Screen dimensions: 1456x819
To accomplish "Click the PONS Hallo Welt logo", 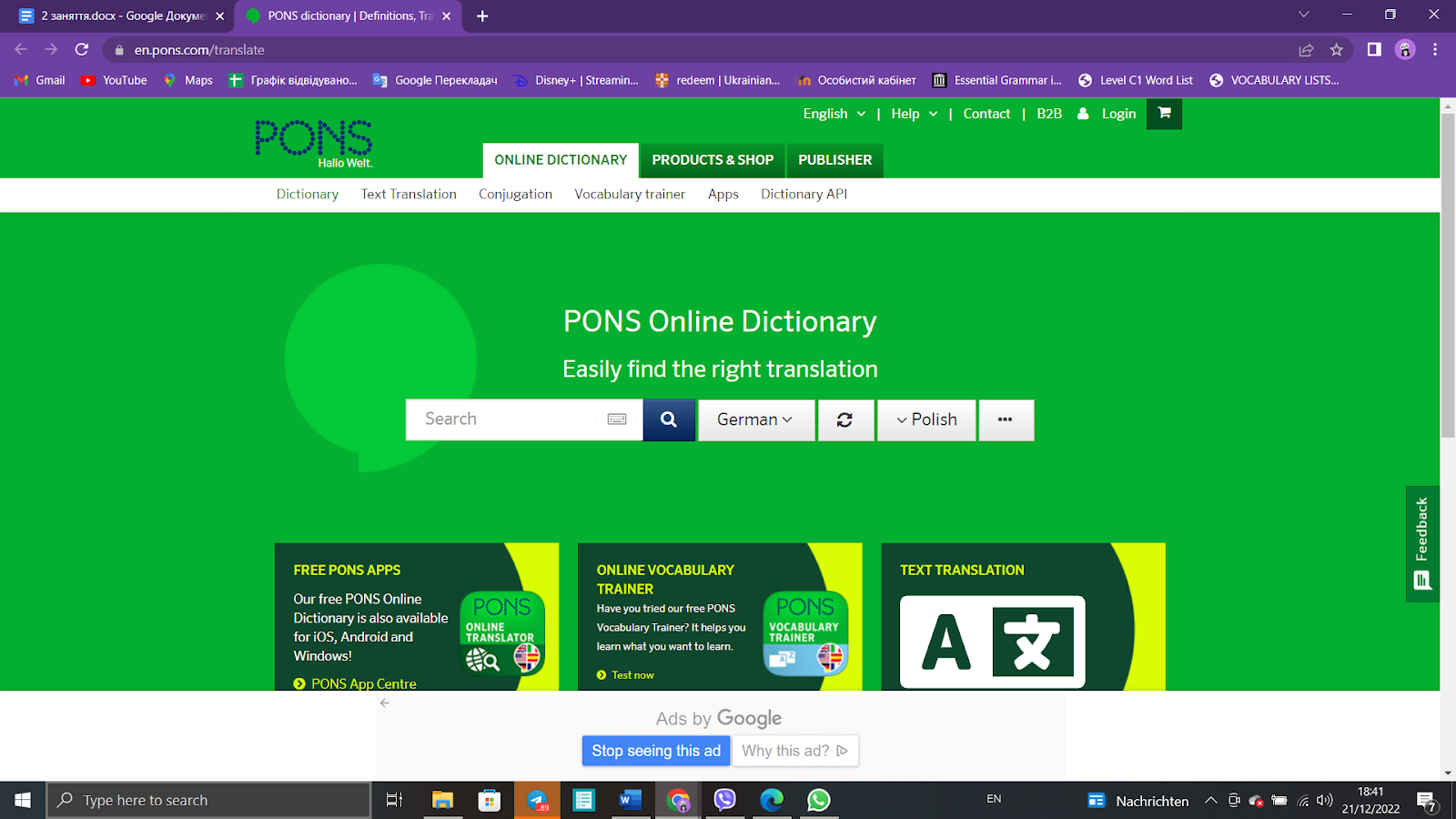I will pyautogui.click(x=314, y=143).
